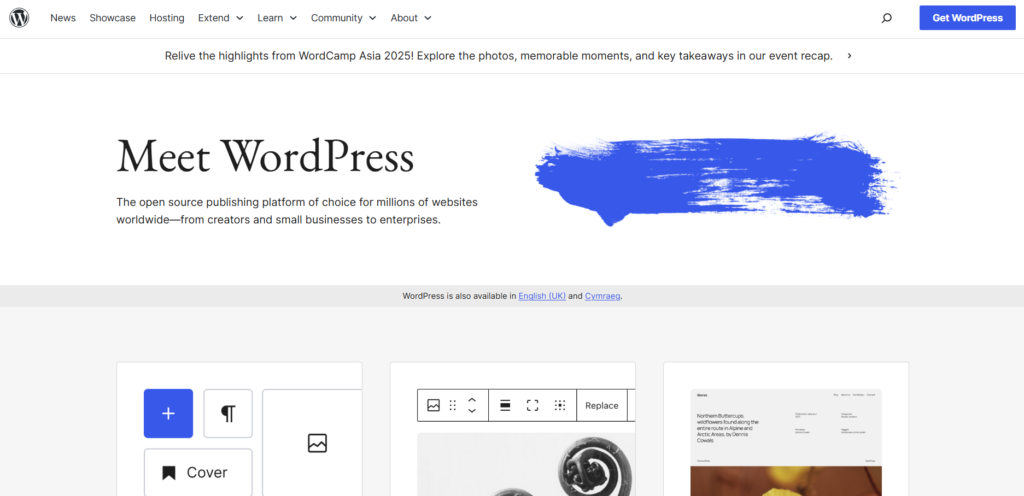Click the Northern Buttercups site preview thumbnail
The height and width of the screenshot is (496, 1024).
(786, 442)
